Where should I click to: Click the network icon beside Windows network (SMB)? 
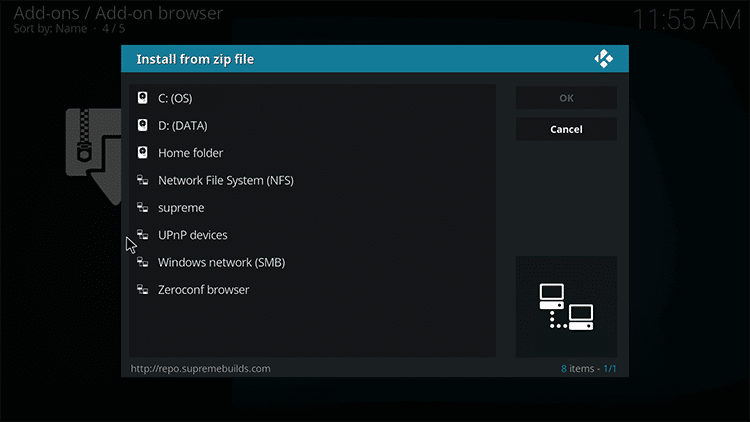(143, 262)
